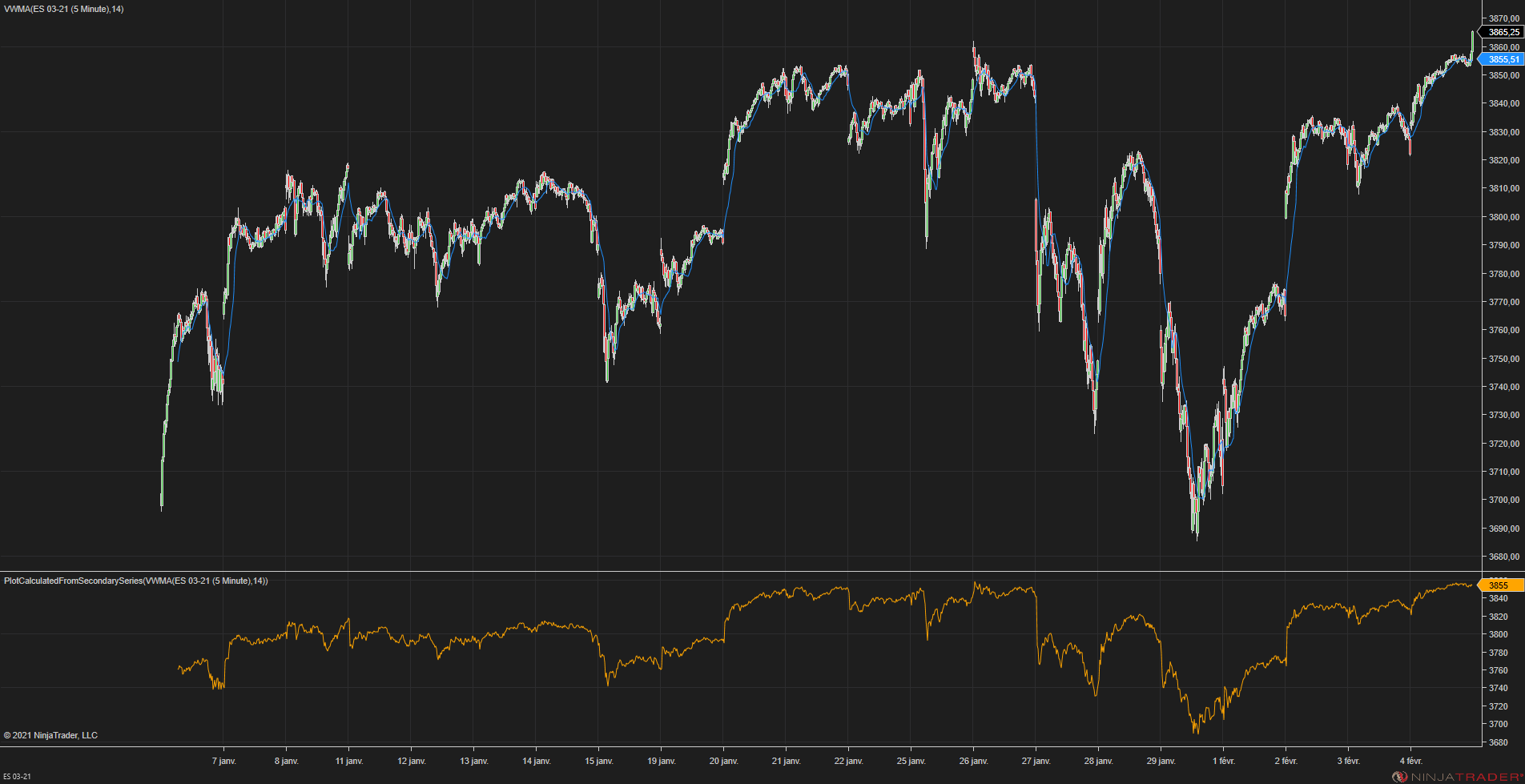Click the 3730,00 price axis label
Image resolution: width=1525 pixels, height=784 pixels.
click(x=1504, y=415)
